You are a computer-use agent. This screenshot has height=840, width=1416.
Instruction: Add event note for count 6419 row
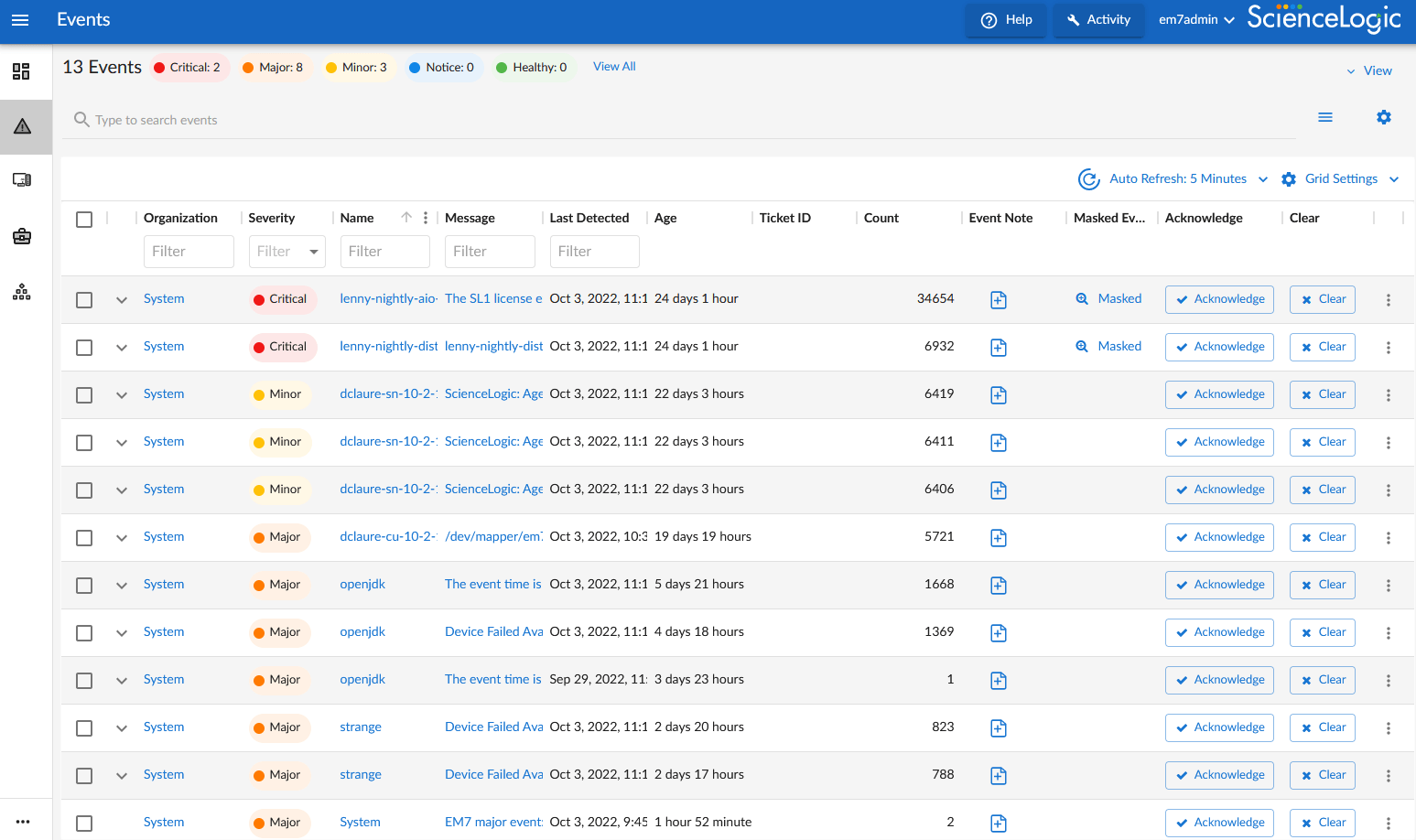[x=999, y=395]
